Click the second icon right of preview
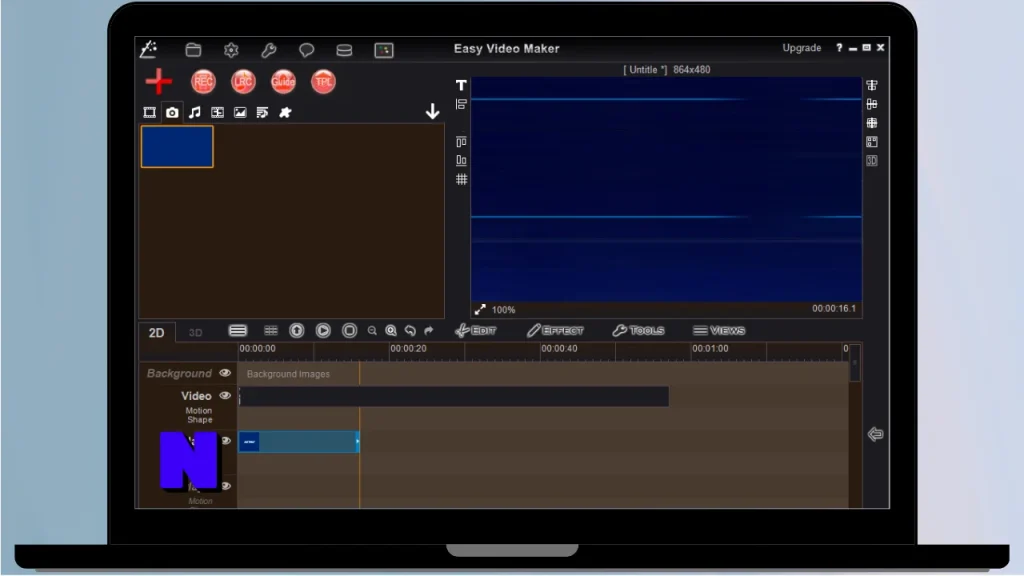This screenshot has height=576, width=1024. click(872, 104)
